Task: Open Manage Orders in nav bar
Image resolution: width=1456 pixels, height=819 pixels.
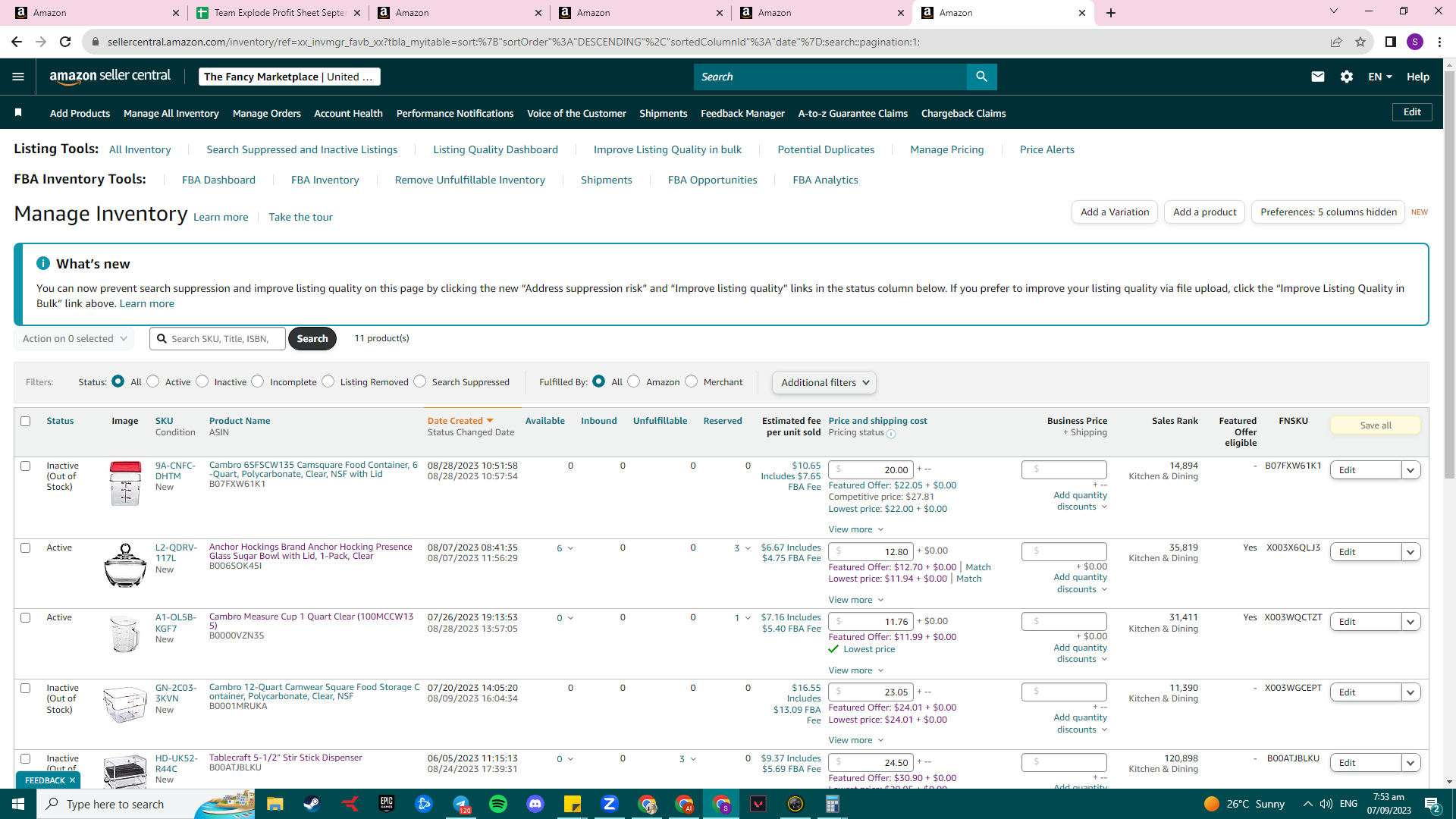Action: [x=267, y=113]
